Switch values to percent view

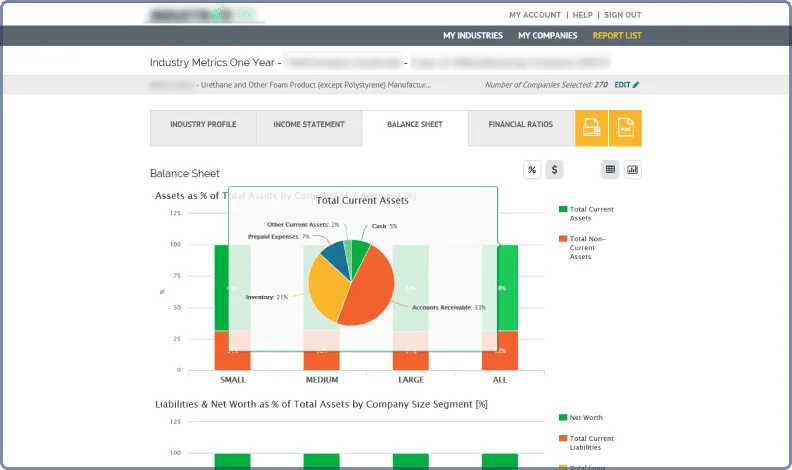click(x=532, y=170)
